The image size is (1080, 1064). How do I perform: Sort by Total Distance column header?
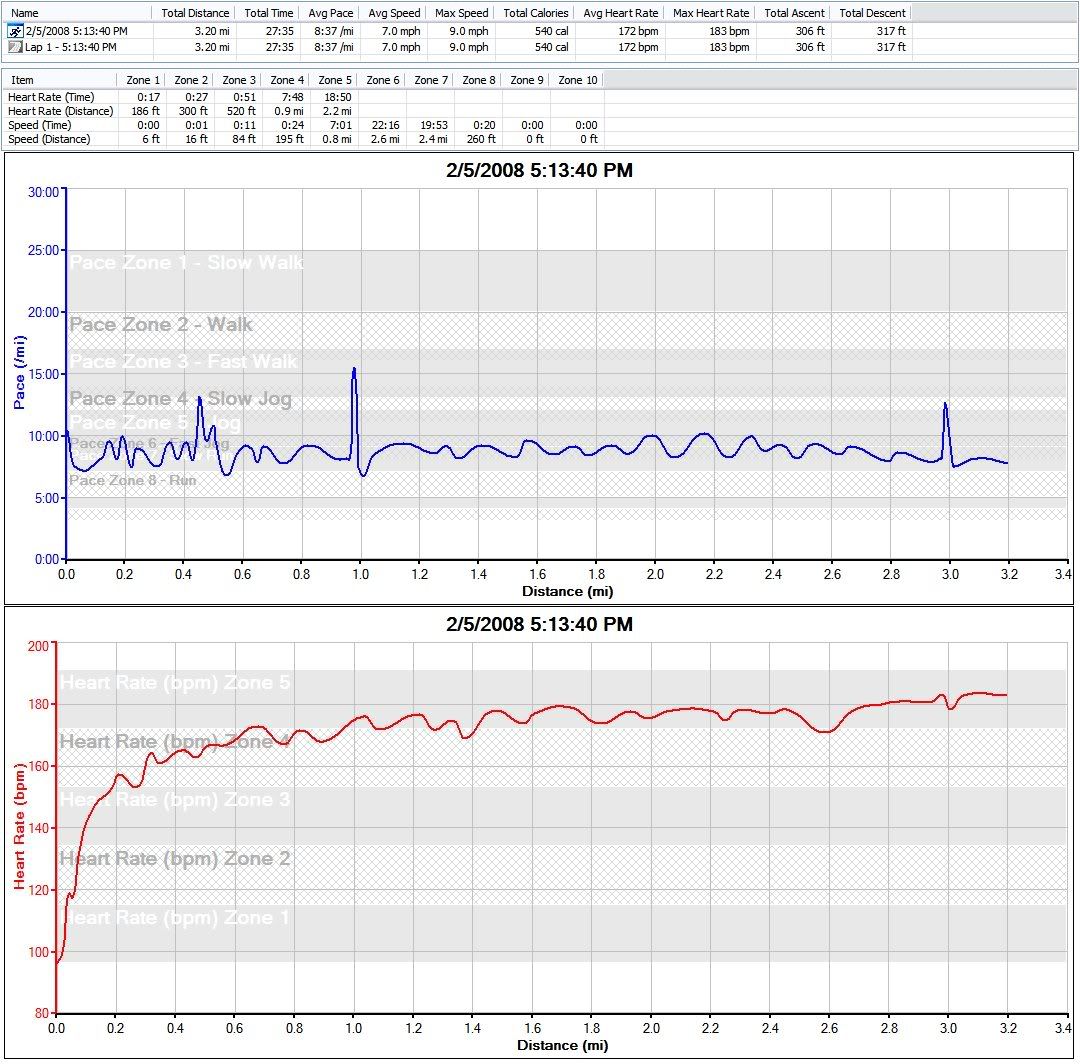(195, 13)
